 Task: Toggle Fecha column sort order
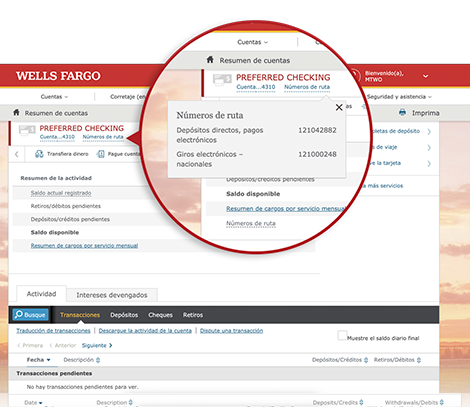[38, 360]
